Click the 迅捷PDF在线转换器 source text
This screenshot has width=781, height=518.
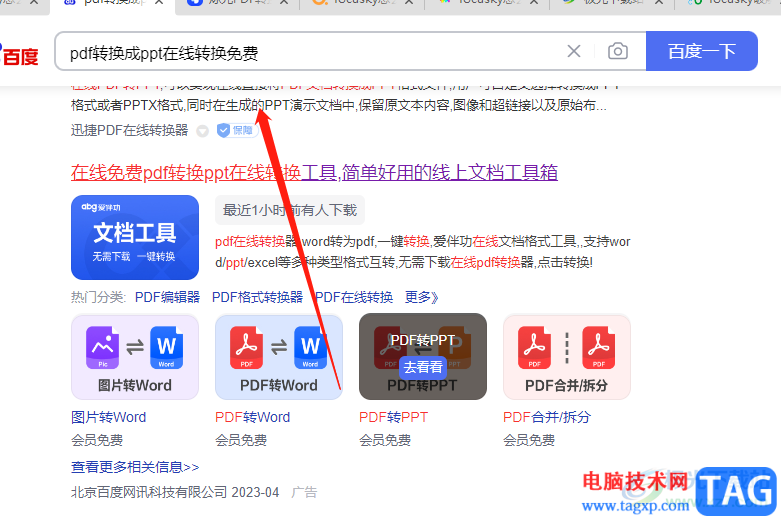130,130
